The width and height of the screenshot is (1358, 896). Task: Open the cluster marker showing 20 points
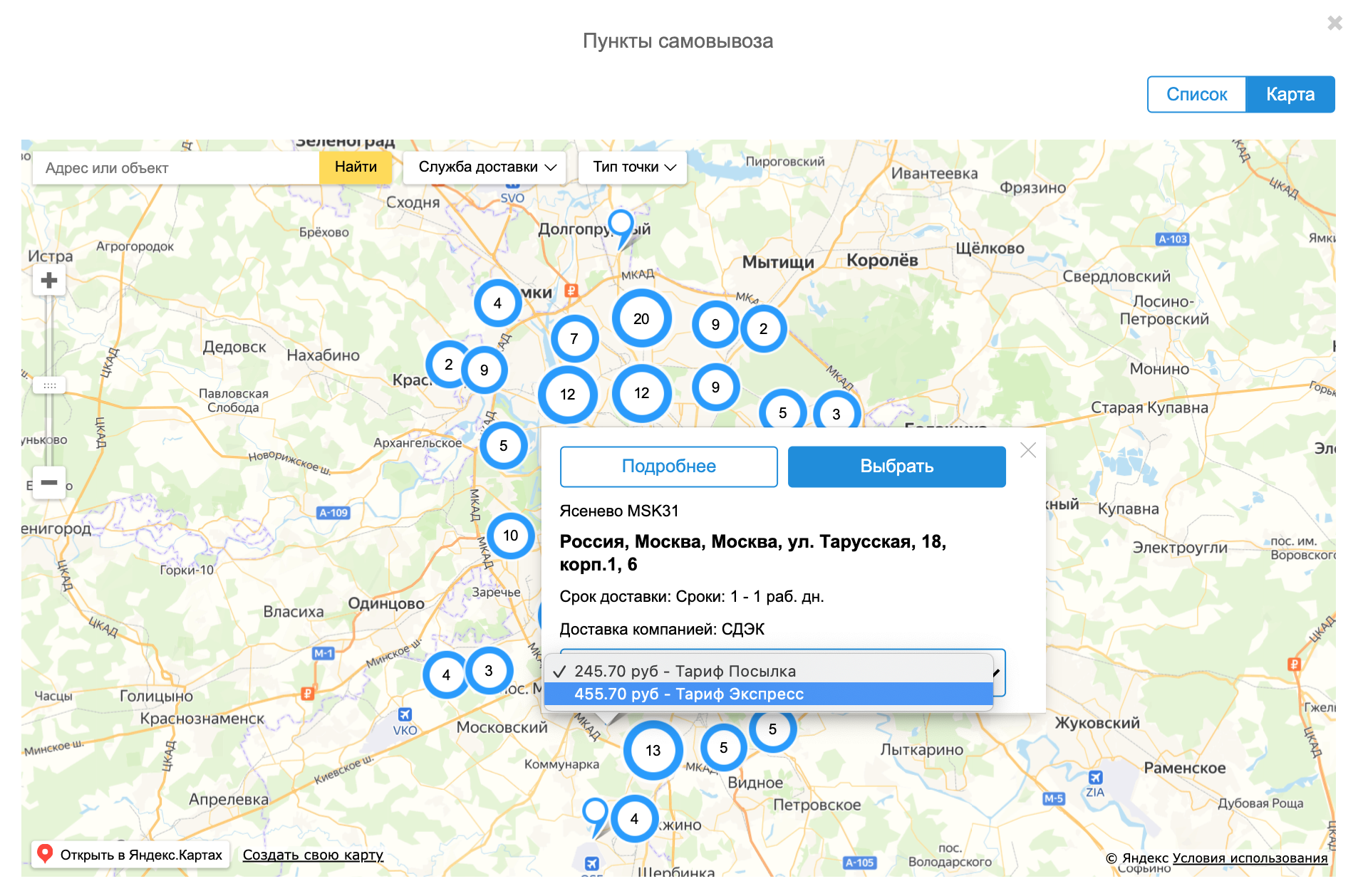point(641,319)
